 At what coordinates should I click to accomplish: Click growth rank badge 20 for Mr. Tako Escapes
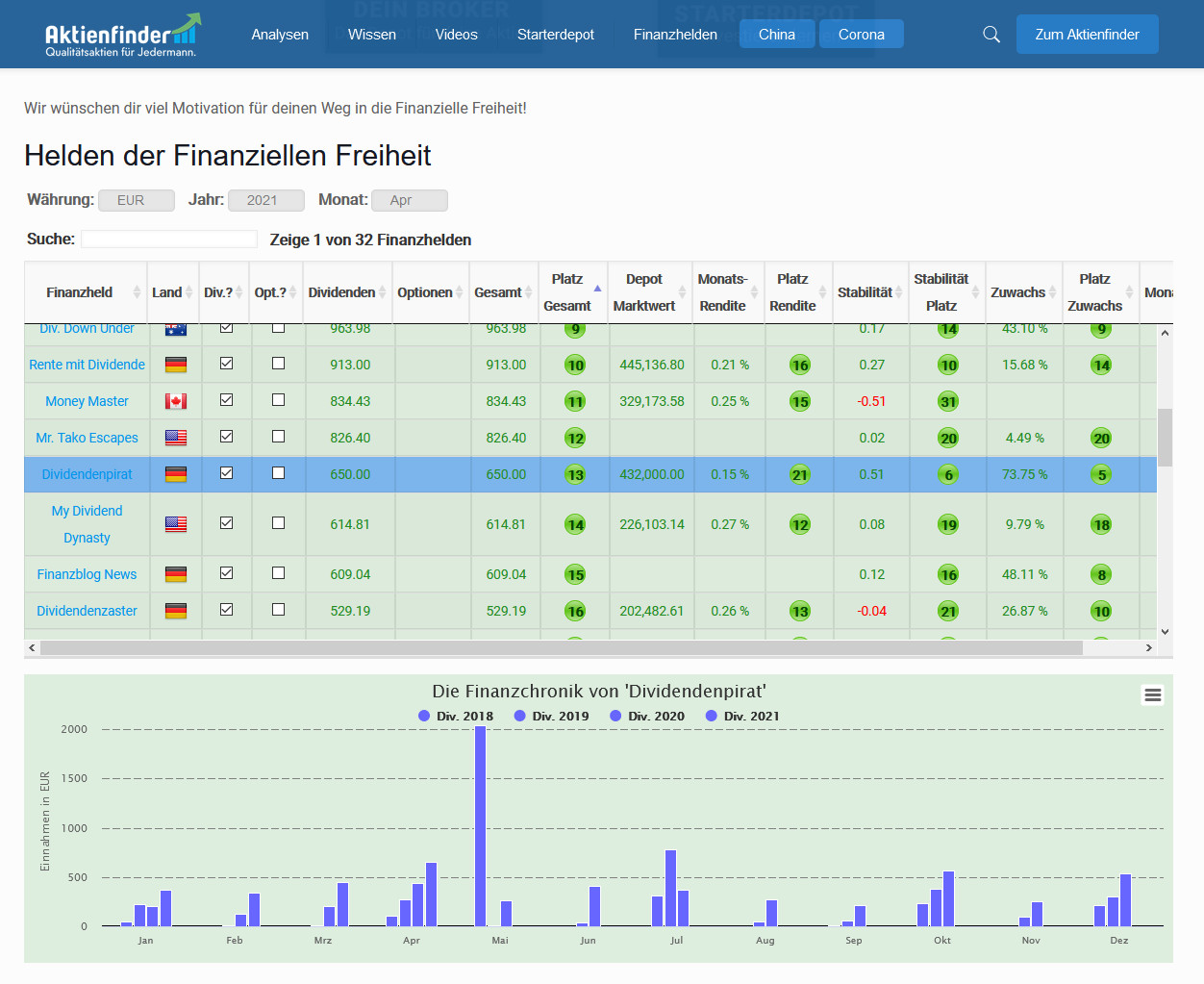pos(1101,438)
